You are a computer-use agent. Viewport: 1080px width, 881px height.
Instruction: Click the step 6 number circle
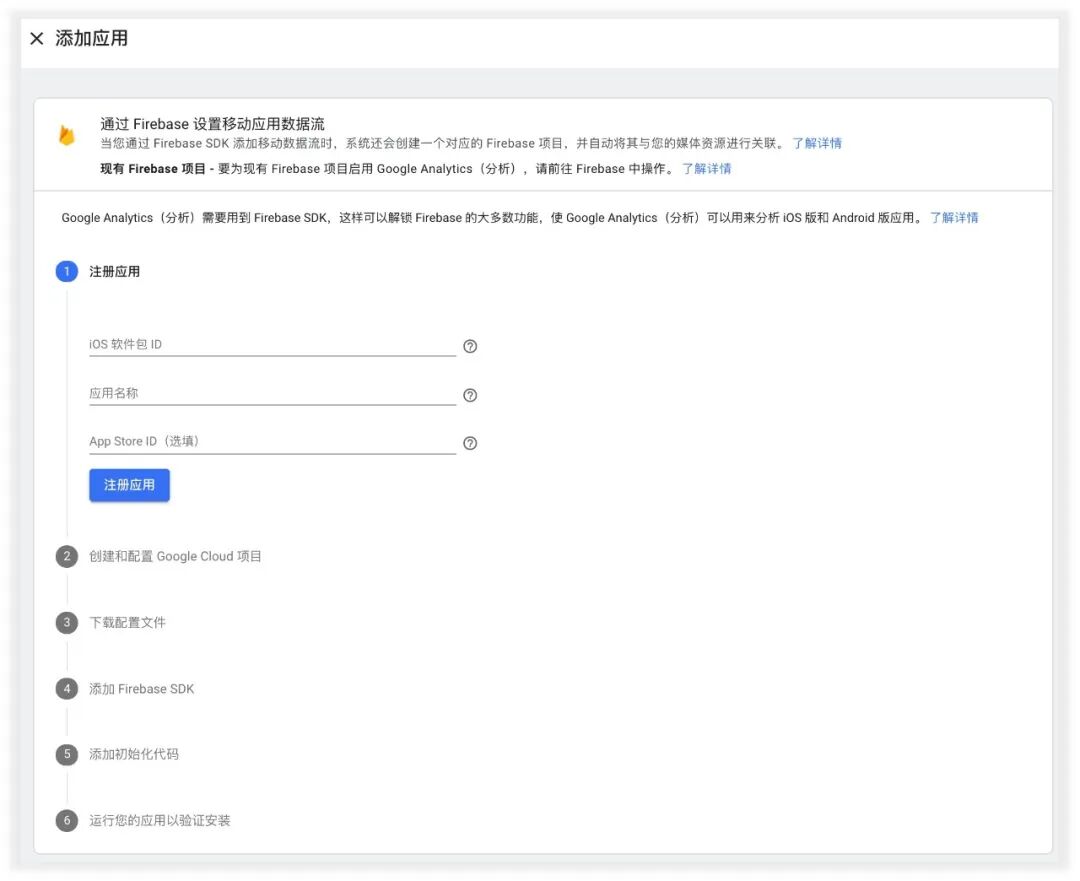[67, 820]
